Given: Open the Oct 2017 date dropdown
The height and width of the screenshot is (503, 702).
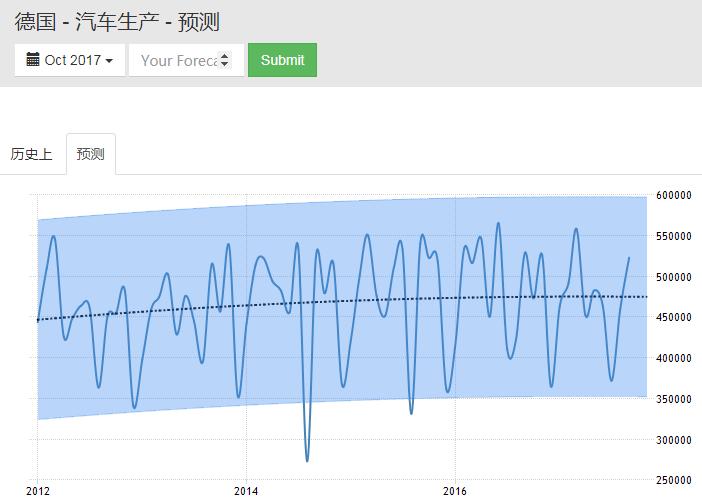Looking at the screenshot, I should click(70, 60).
